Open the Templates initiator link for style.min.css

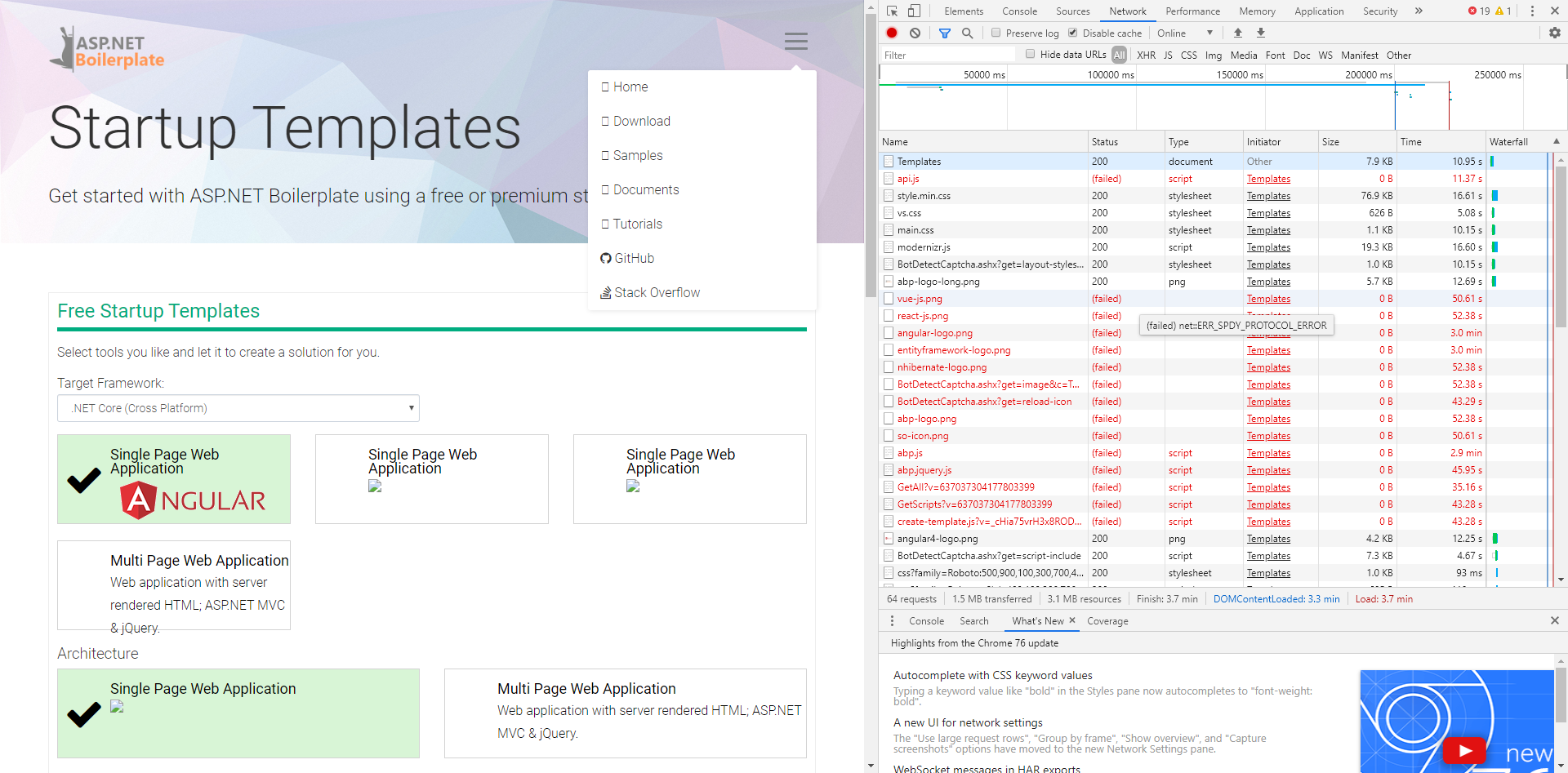[x=1267, y=195]
